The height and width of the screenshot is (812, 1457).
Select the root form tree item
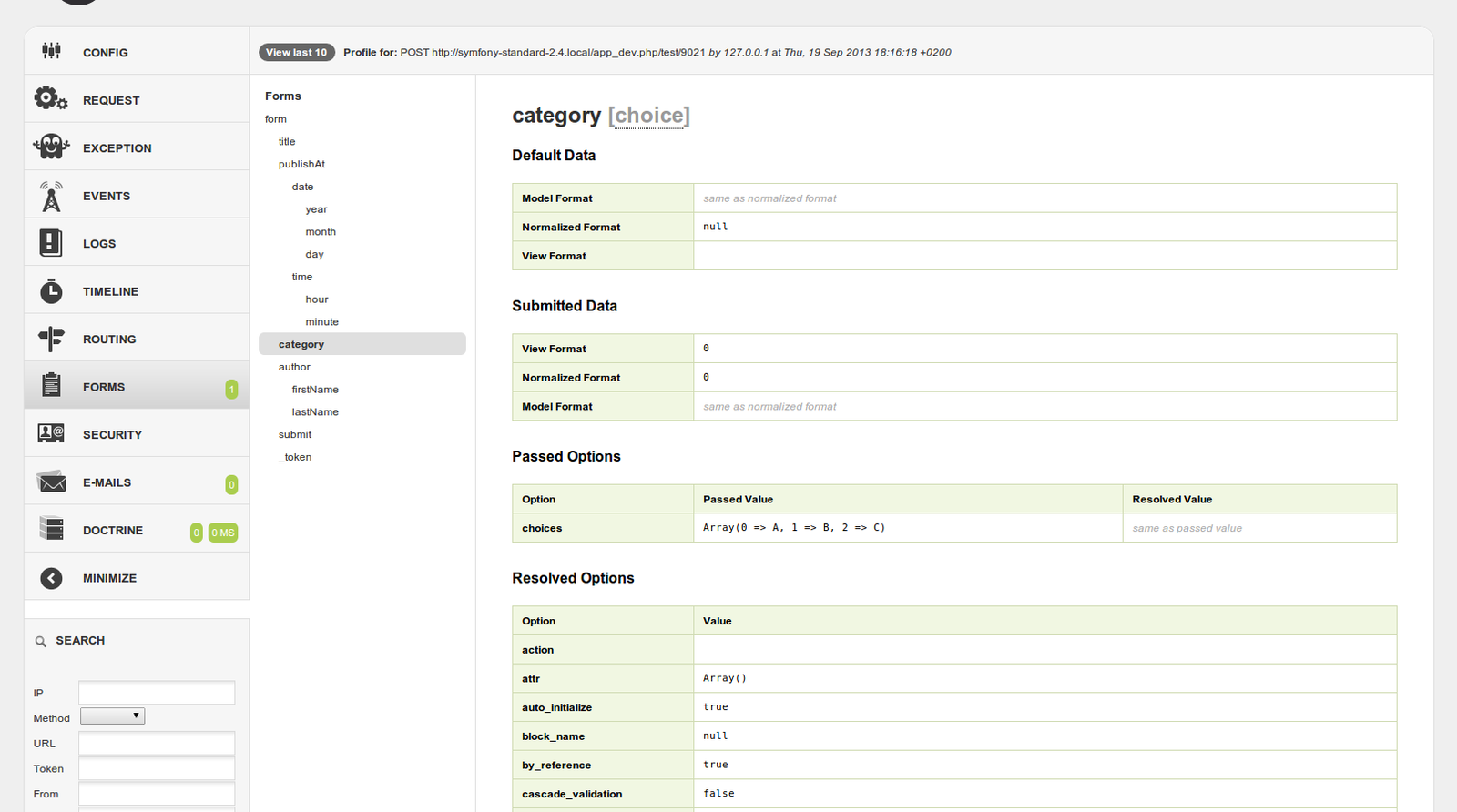(276, 119)
